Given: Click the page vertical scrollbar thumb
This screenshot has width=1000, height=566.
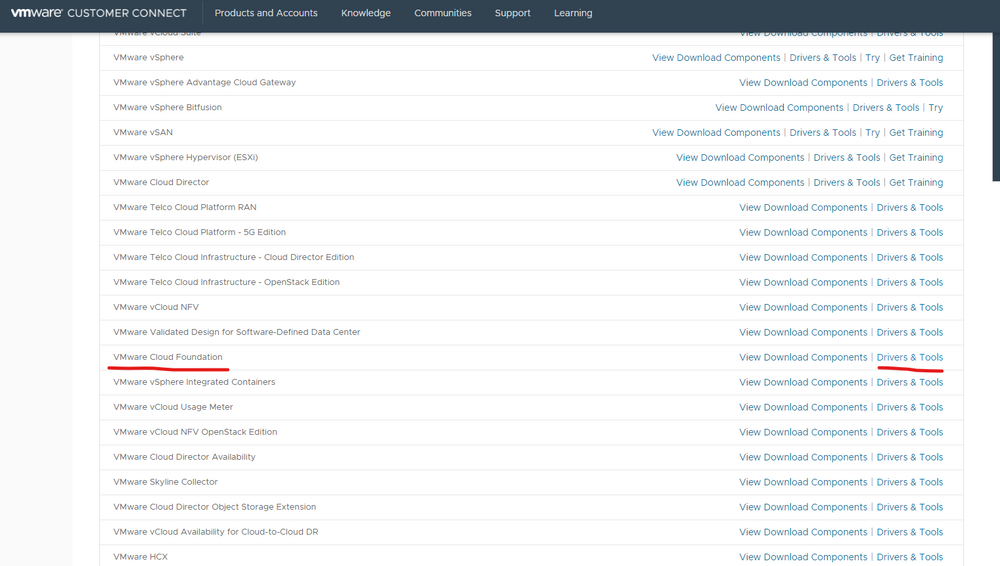Looking at the screenshot, I should [x=996, y=107].
